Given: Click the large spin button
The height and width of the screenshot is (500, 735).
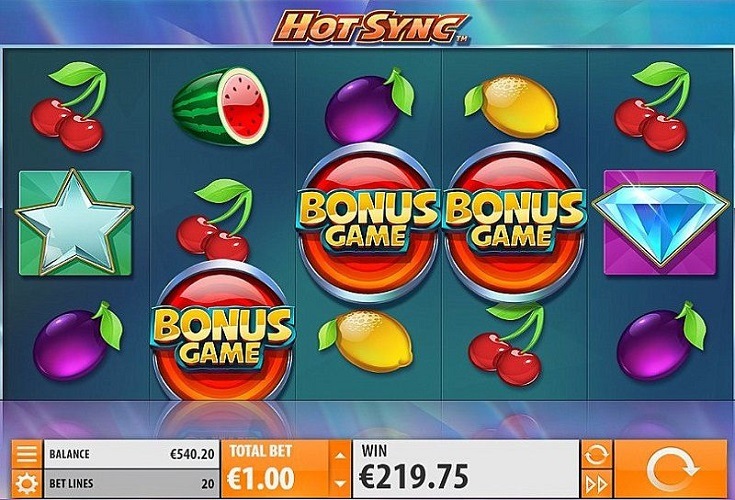Looking at the screenshot, I should [670, 469].
